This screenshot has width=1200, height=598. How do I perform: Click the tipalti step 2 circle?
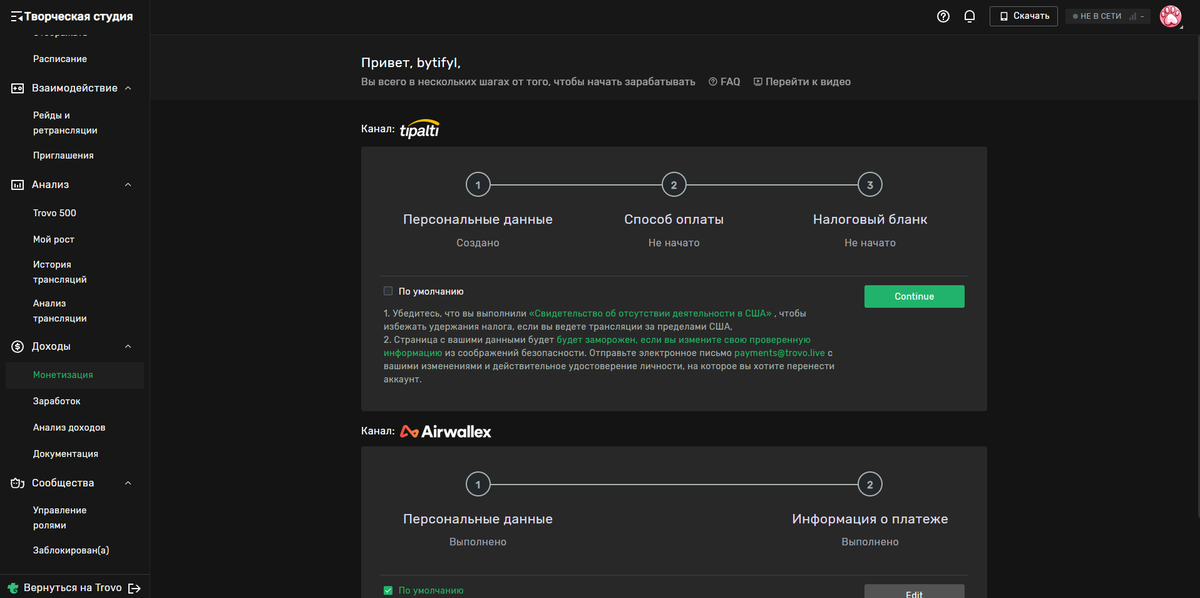coord(674,185)
